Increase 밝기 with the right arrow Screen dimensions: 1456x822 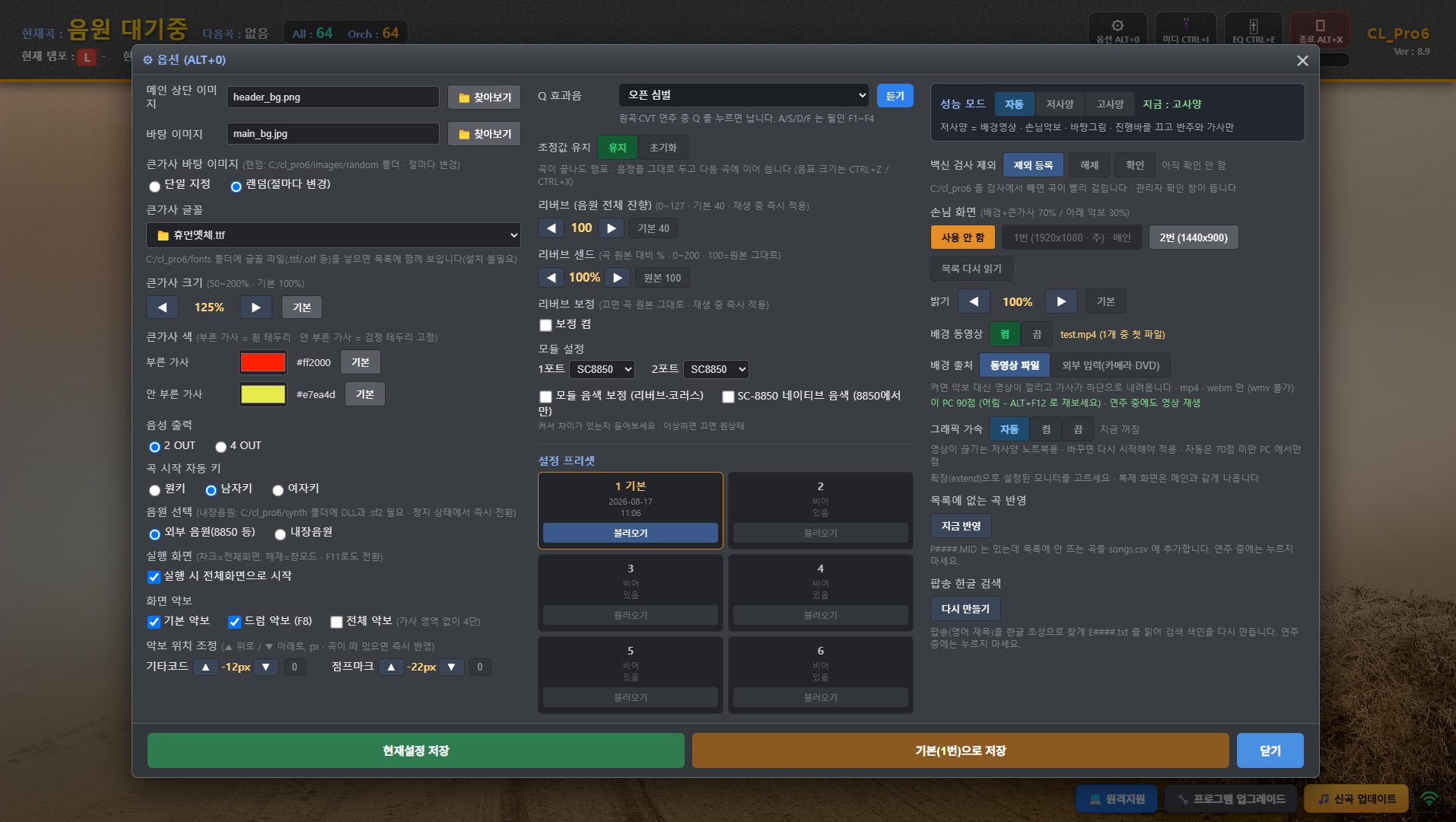coord(1061,301)
